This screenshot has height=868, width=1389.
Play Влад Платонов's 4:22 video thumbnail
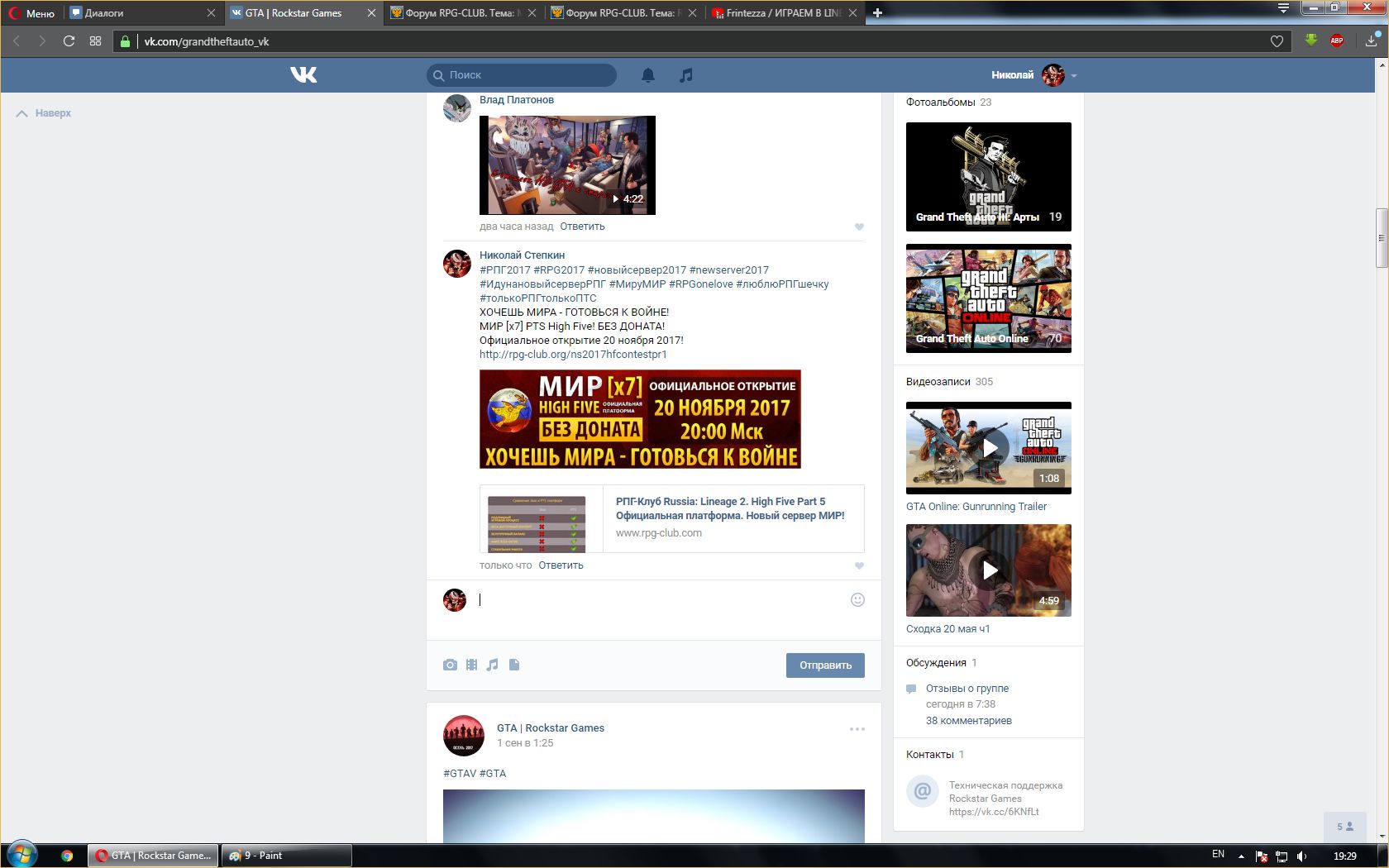(567, 165)
